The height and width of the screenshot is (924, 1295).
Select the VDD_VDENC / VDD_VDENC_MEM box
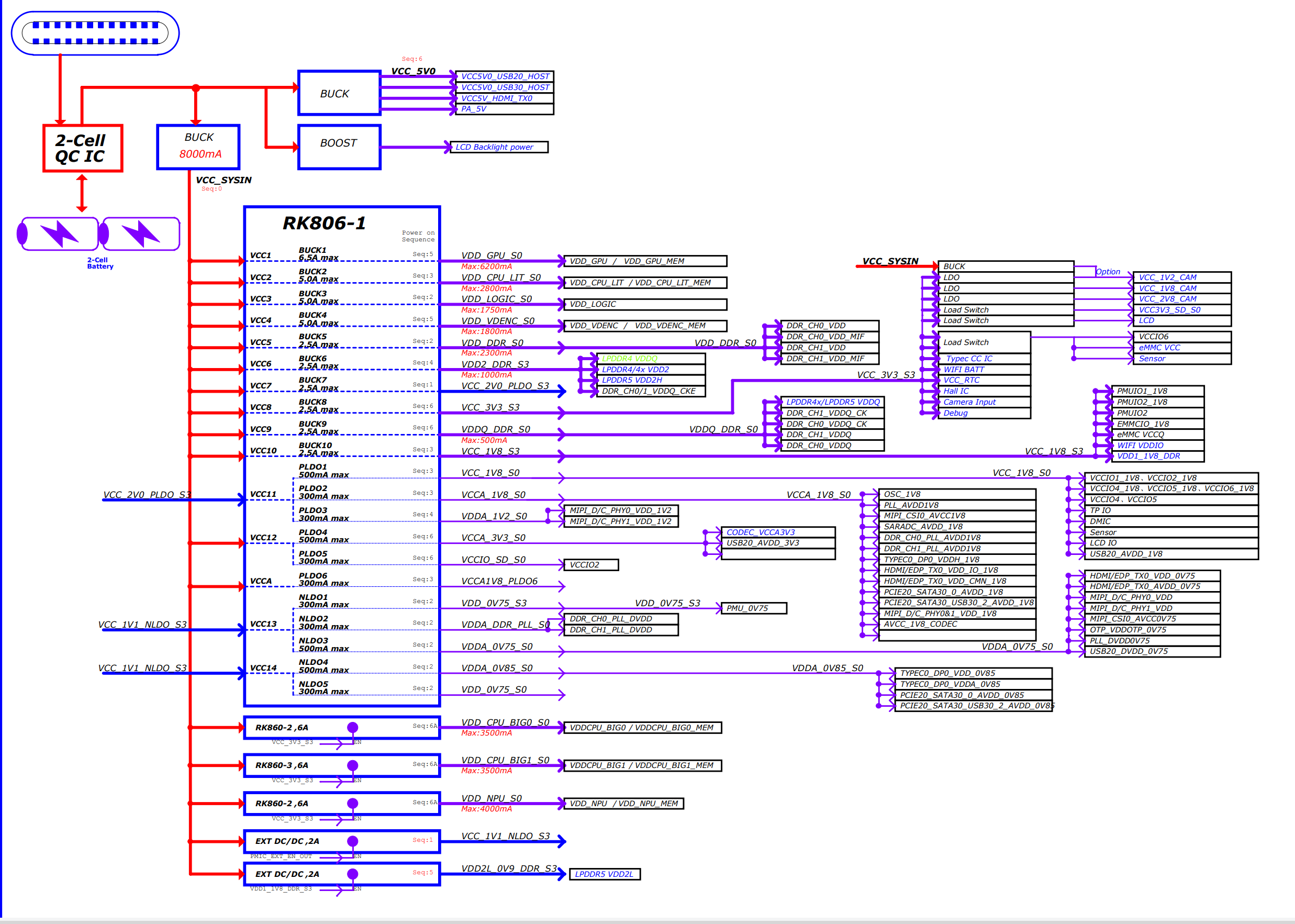[x=645, y=326]
